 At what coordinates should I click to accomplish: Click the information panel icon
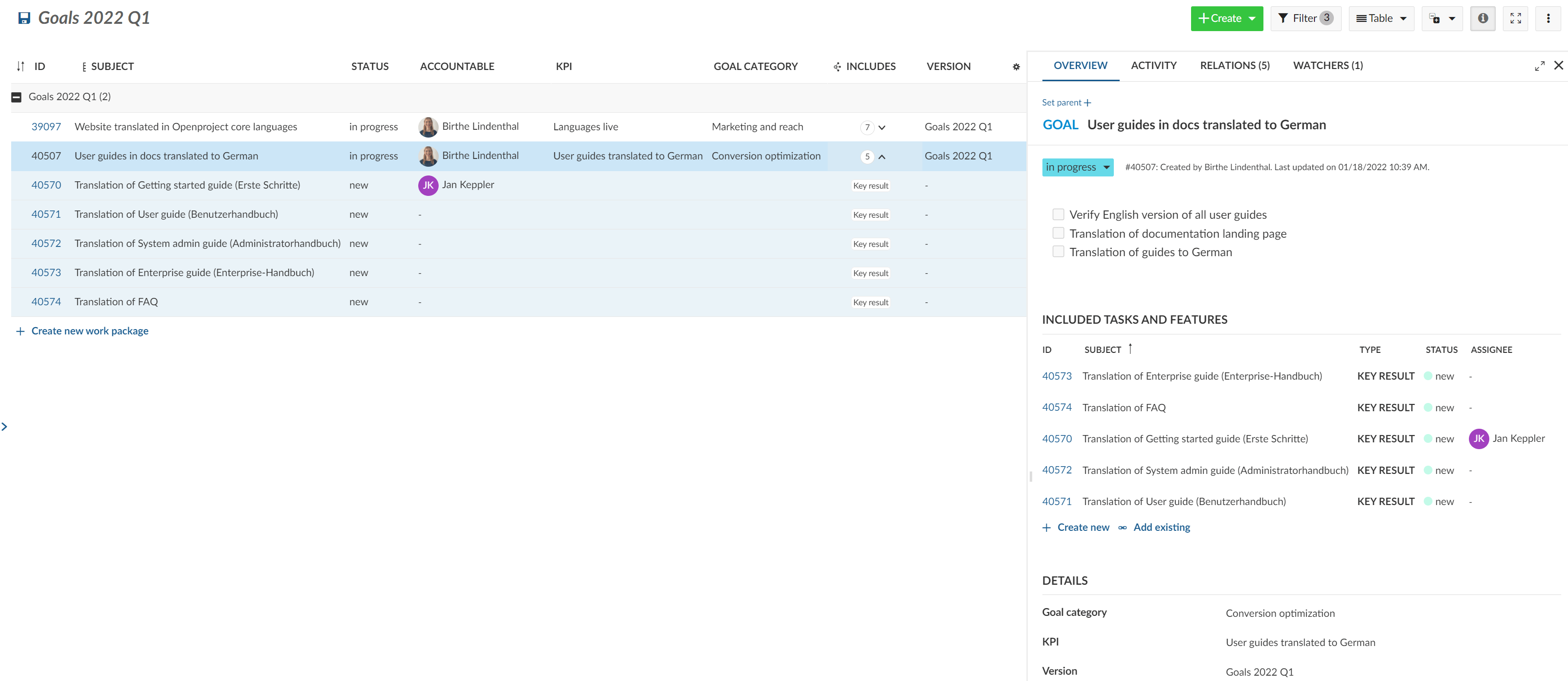[1485, 17]
